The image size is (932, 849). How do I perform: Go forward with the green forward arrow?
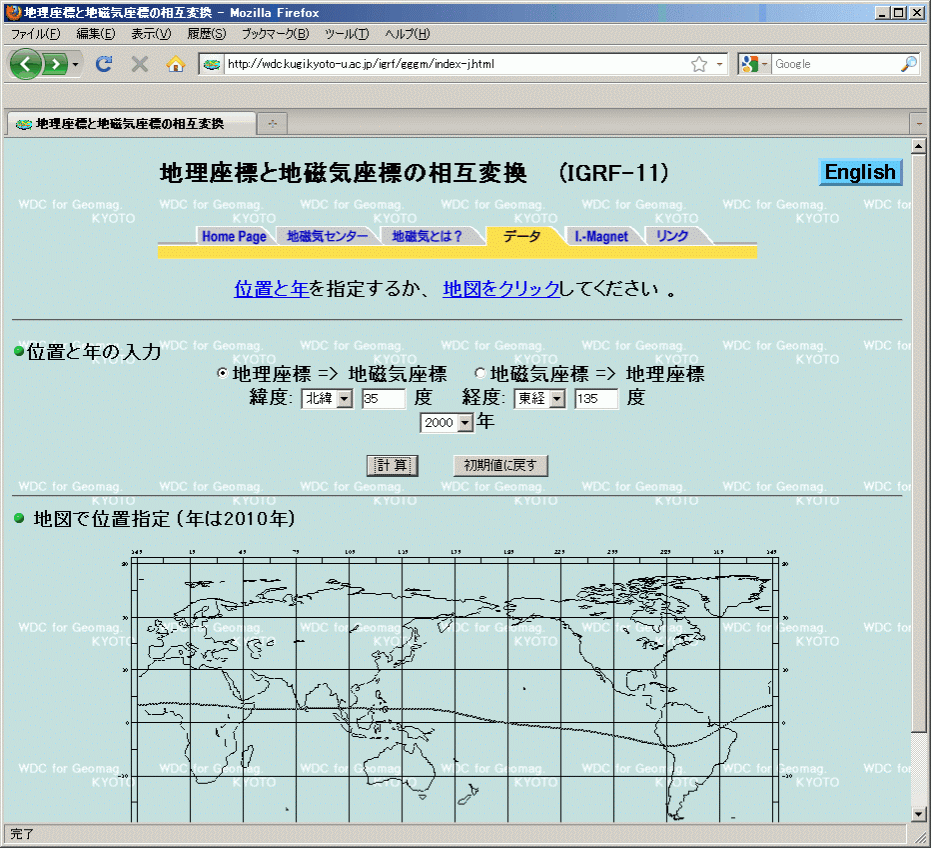[56, 64]
